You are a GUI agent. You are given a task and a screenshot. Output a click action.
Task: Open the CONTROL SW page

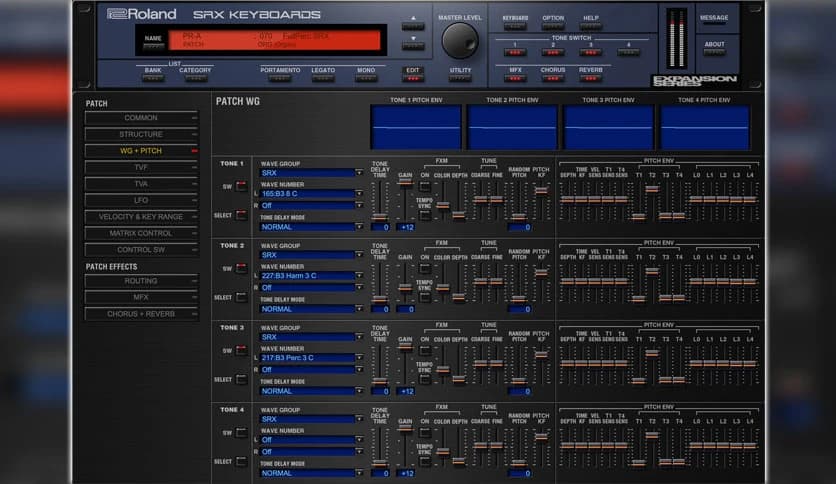(x=141, y=250)
